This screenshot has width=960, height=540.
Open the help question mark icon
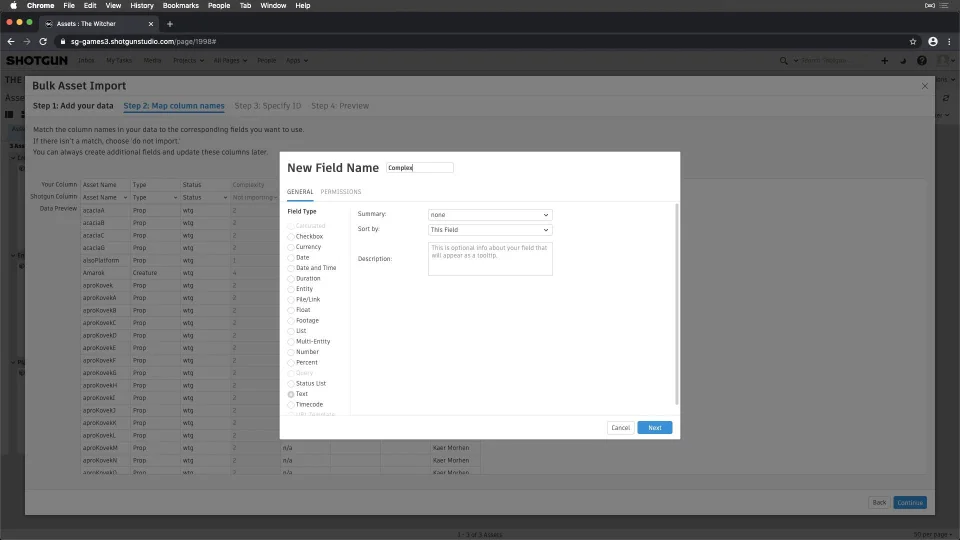click(921, 61)
